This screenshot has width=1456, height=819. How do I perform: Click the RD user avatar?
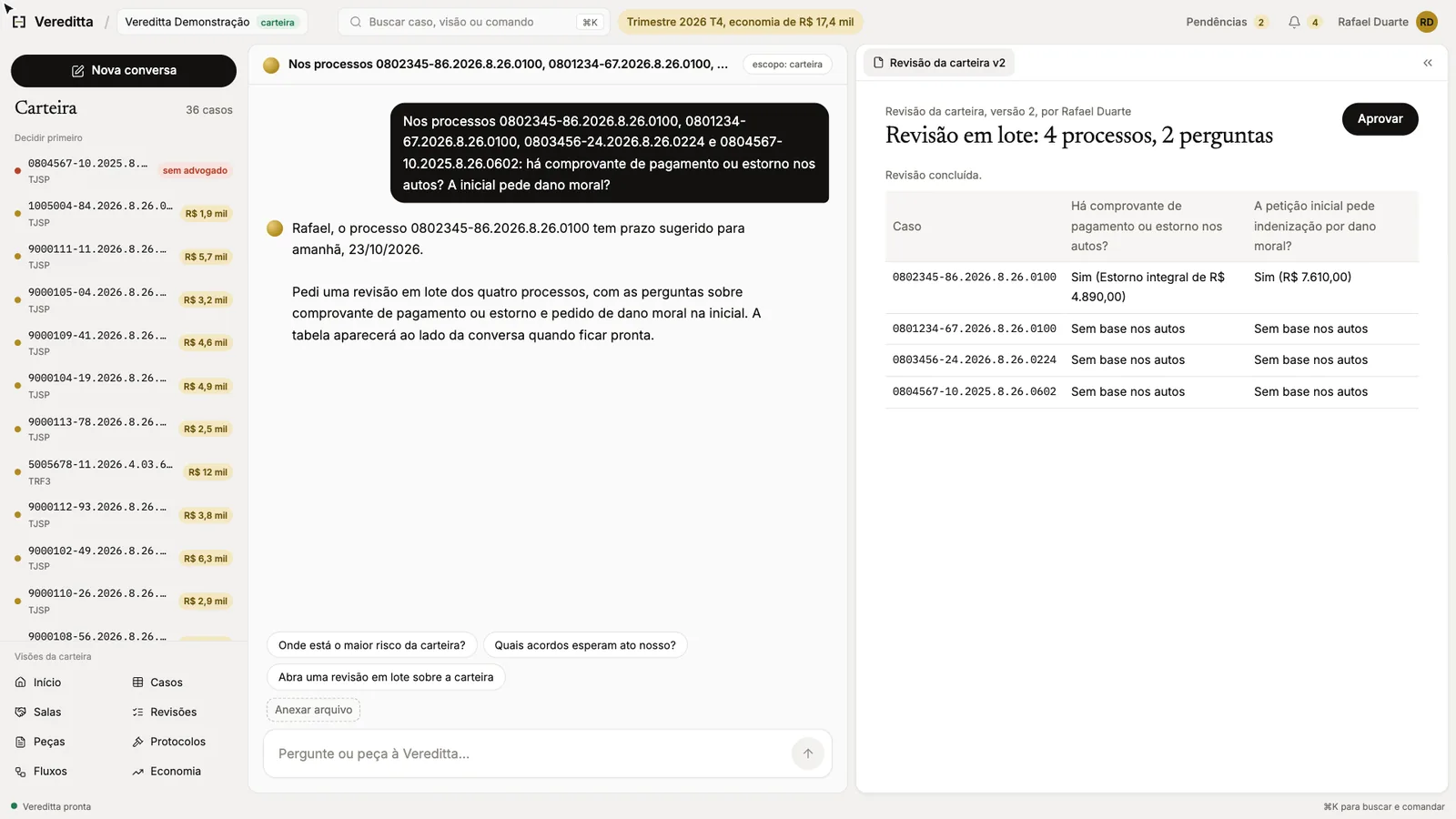click(1427, 22)
